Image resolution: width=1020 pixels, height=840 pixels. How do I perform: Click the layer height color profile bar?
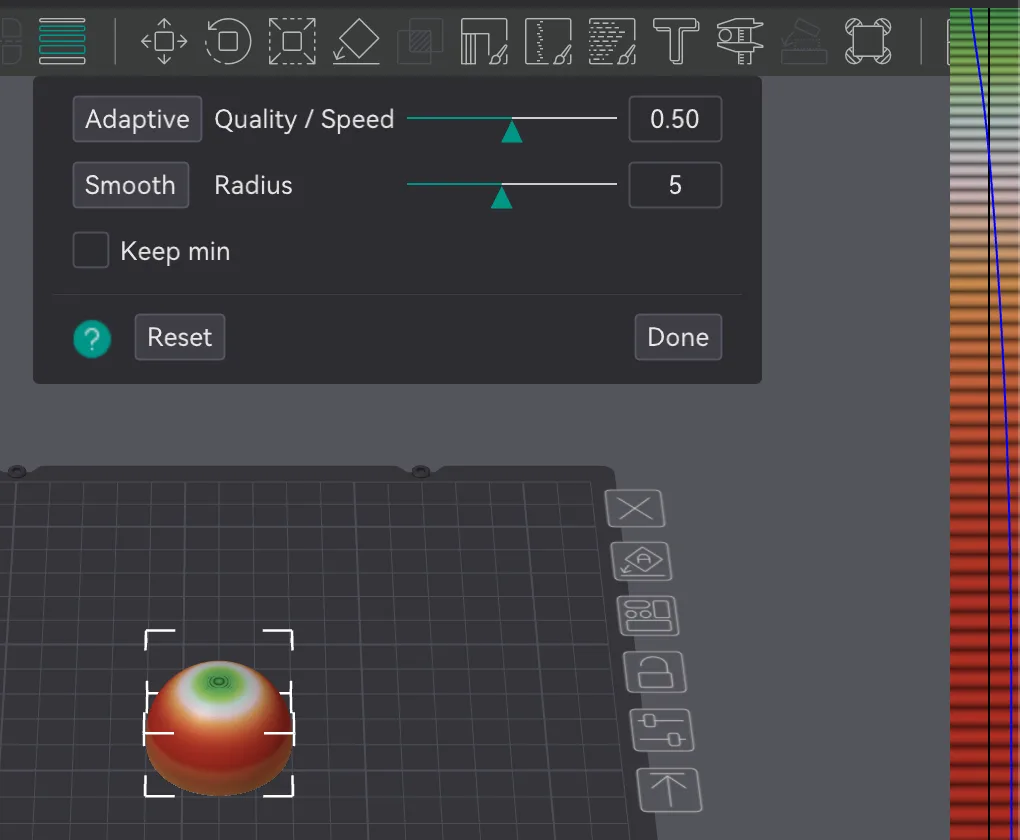coord(984,423)
